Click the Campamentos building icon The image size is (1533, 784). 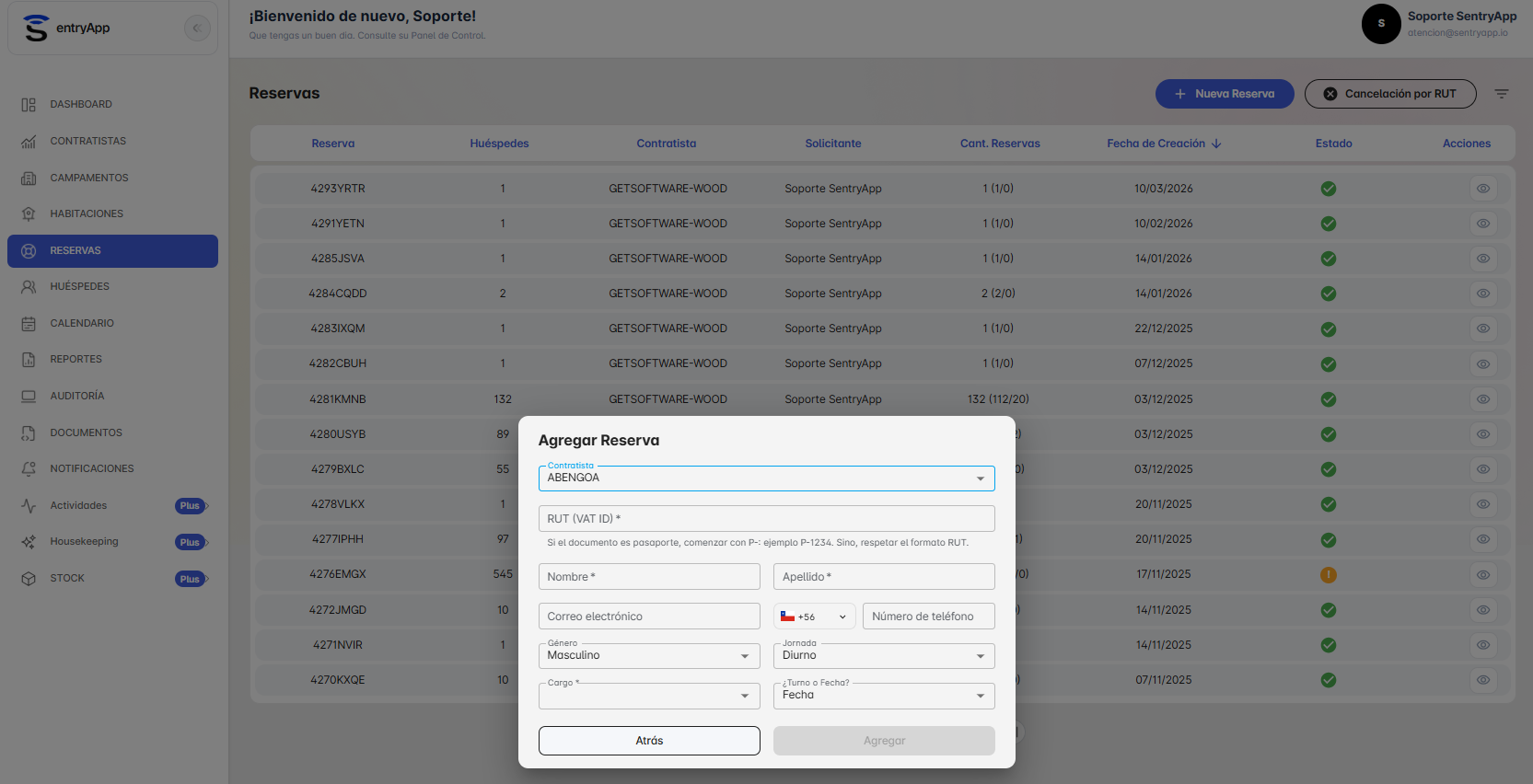pyautogui.click(x=29, y=178)
